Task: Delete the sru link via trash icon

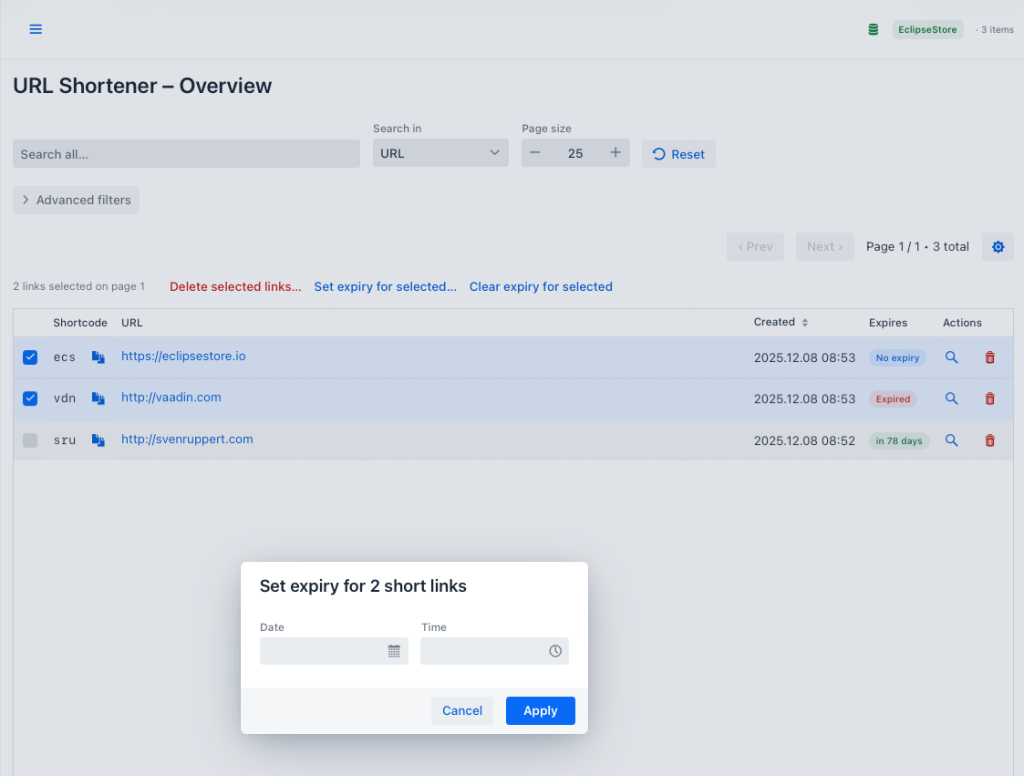Action: click(990, 440)
